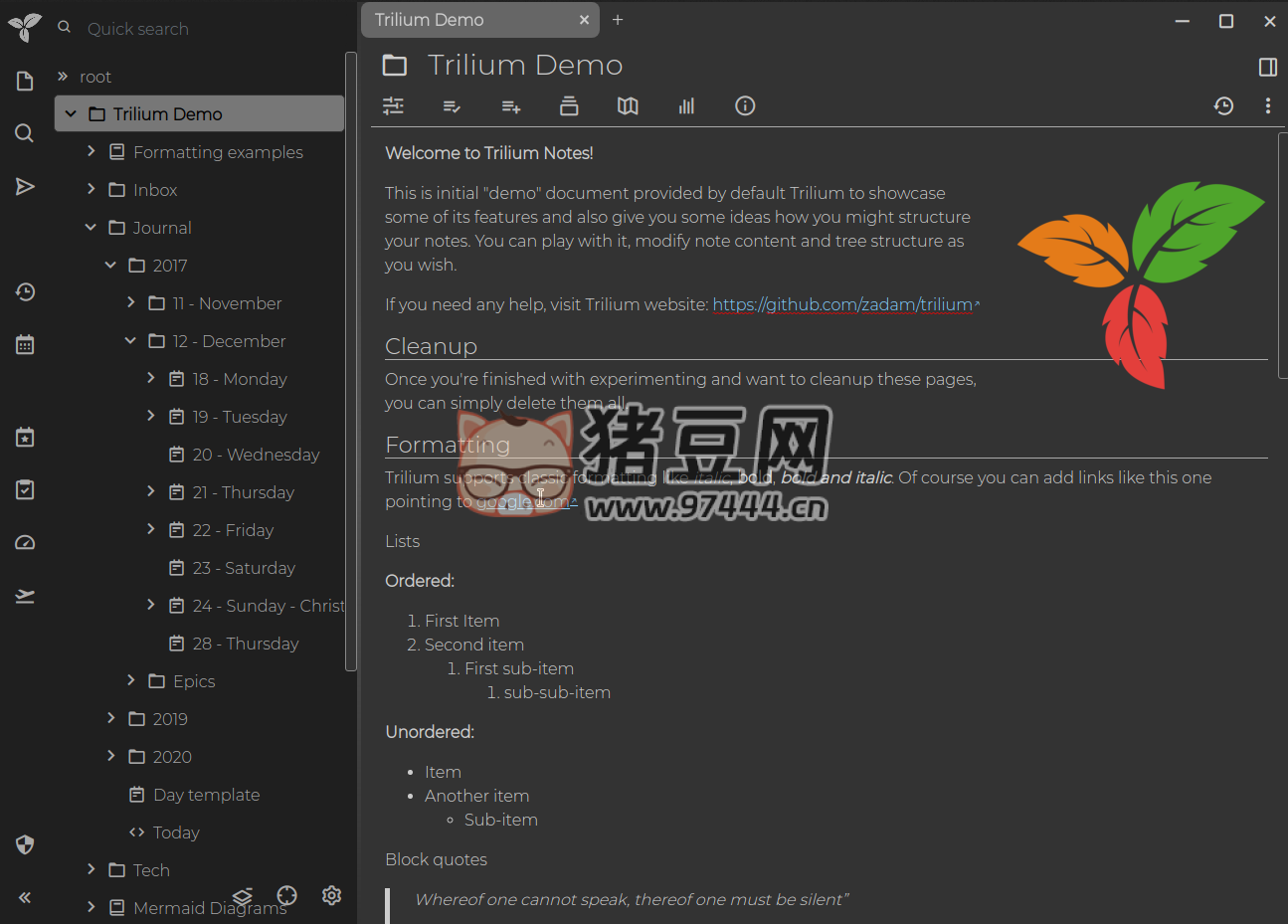Open search using sidebar magnifier icon
The width and height of the screenshot is (1288, 924).
(x=25, y=133)
